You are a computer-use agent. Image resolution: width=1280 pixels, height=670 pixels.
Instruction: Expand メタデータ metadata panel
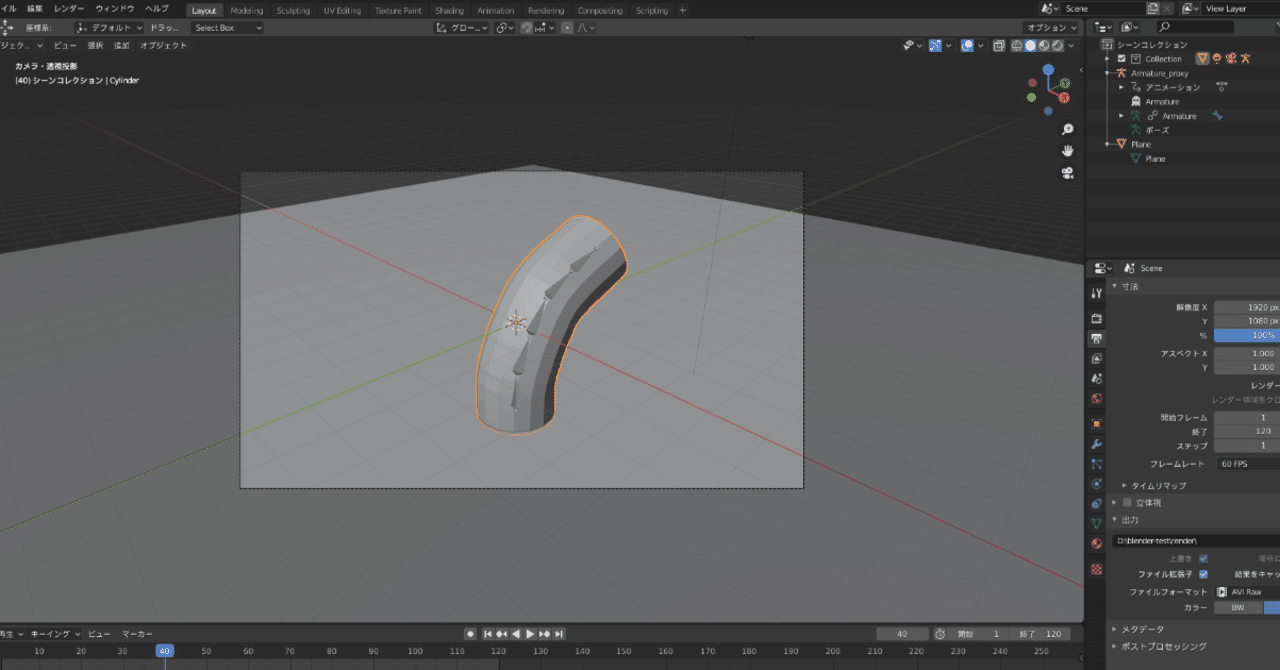point(1115,629)
